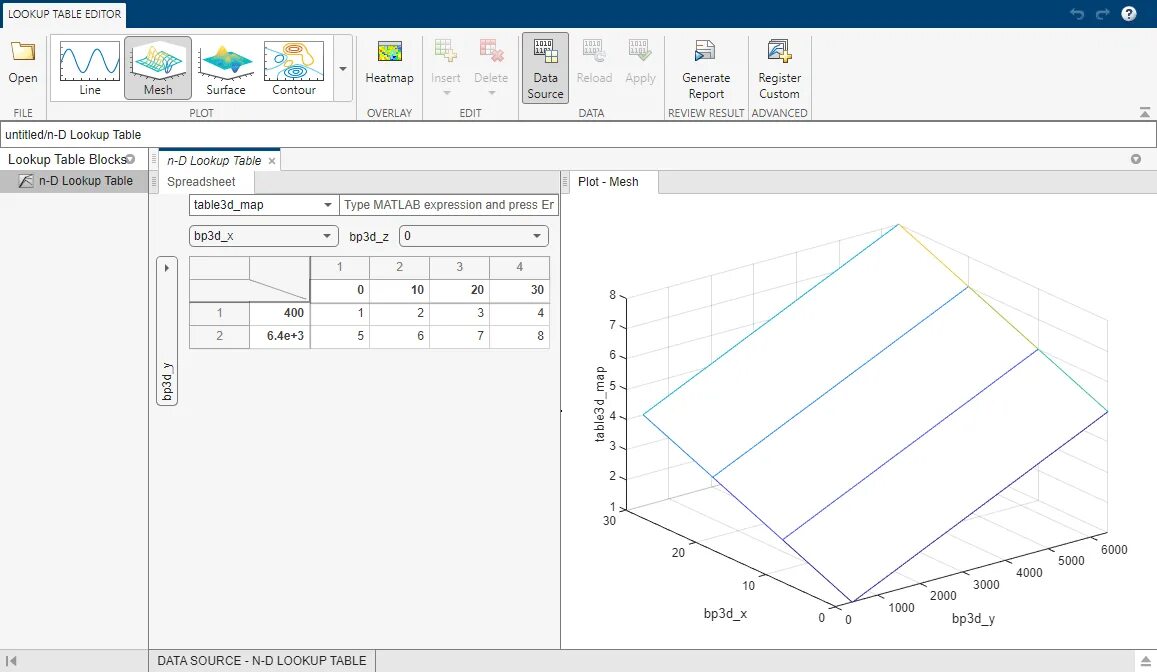This screenshot has width=1157, height=672.
Task: Expand bottom panel with bottom-right arrow icon
Action: tap(1145, 661)
